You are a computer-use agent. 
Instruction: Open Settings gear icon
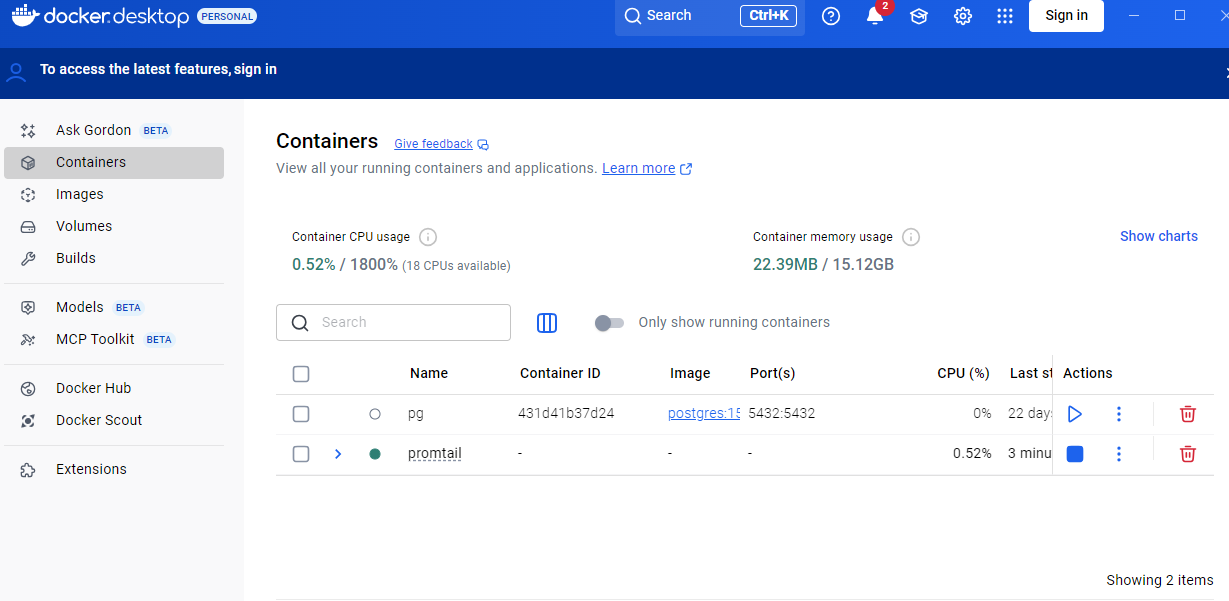click(963, 16)
